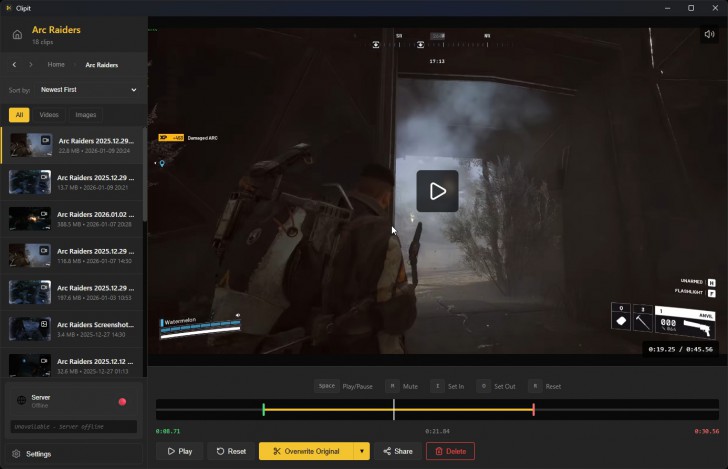Click the Share button
The height and width of the screenshot is (469, 728).
click(x=396, y=451)
